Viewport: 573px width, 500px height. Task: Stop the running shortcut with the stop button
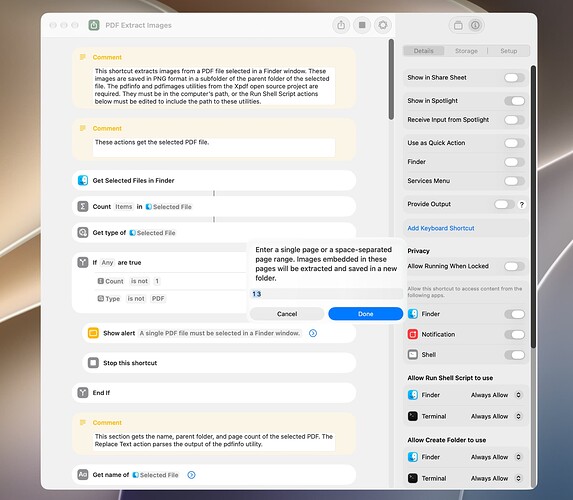pyautogui.click(x=362, y=25)
